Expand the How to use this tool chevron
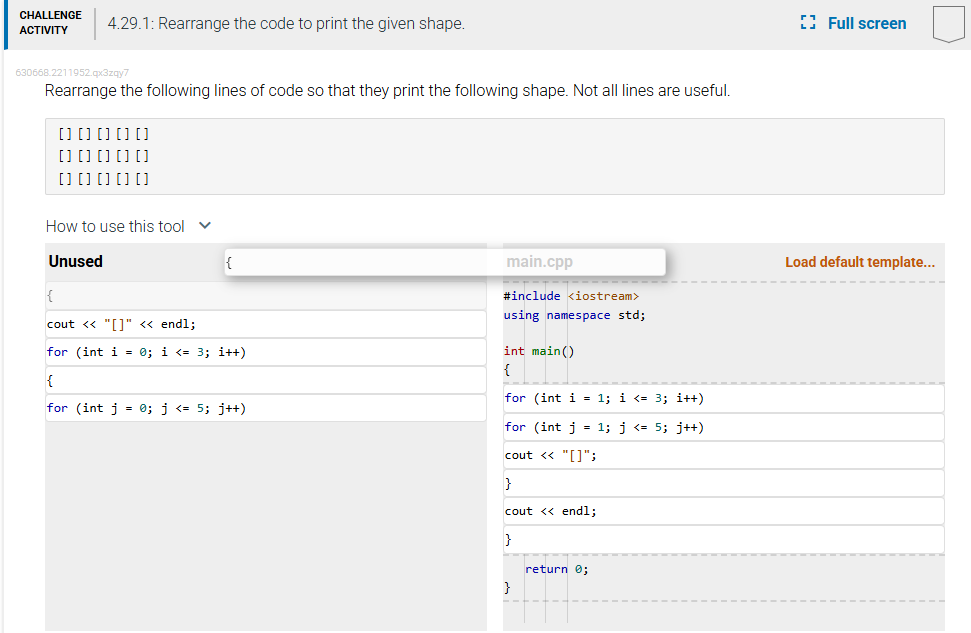971x633 pixels. point(205,226)
